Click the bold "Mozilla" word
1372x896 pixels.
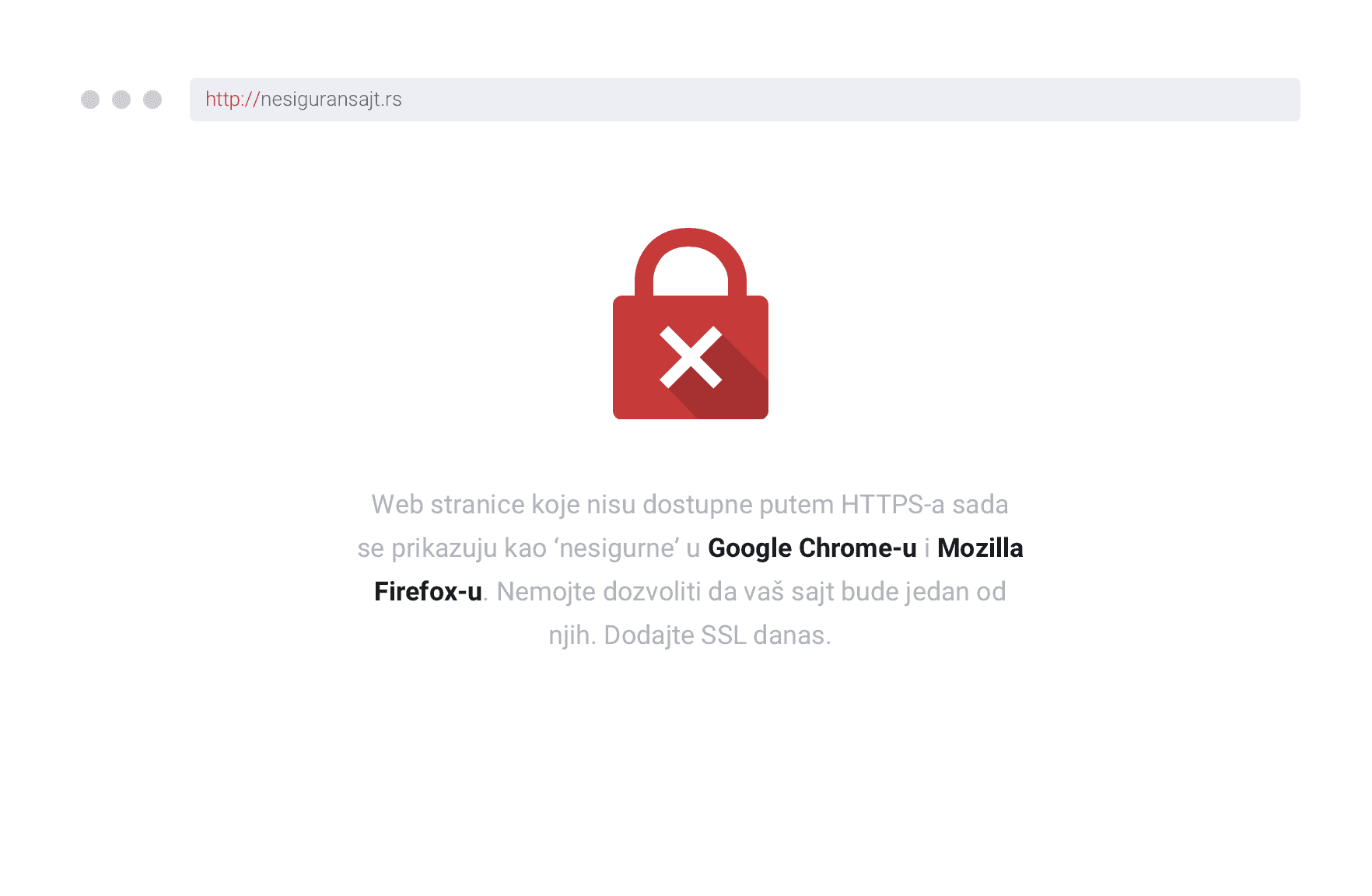(x=980, y=548)
